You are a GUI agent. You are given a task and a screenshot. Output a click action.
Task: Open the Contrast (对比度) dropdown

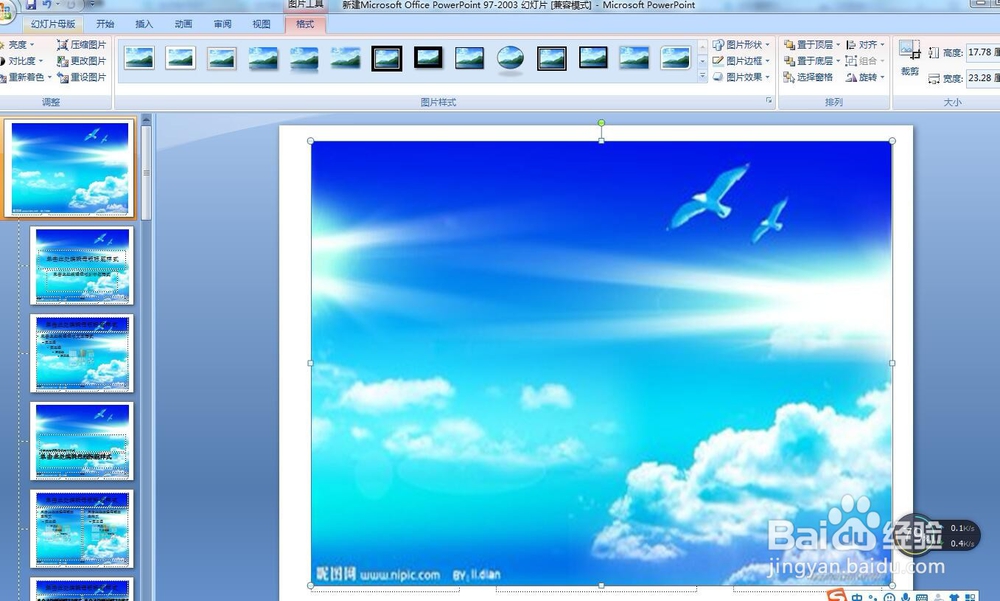coord(20,61)
